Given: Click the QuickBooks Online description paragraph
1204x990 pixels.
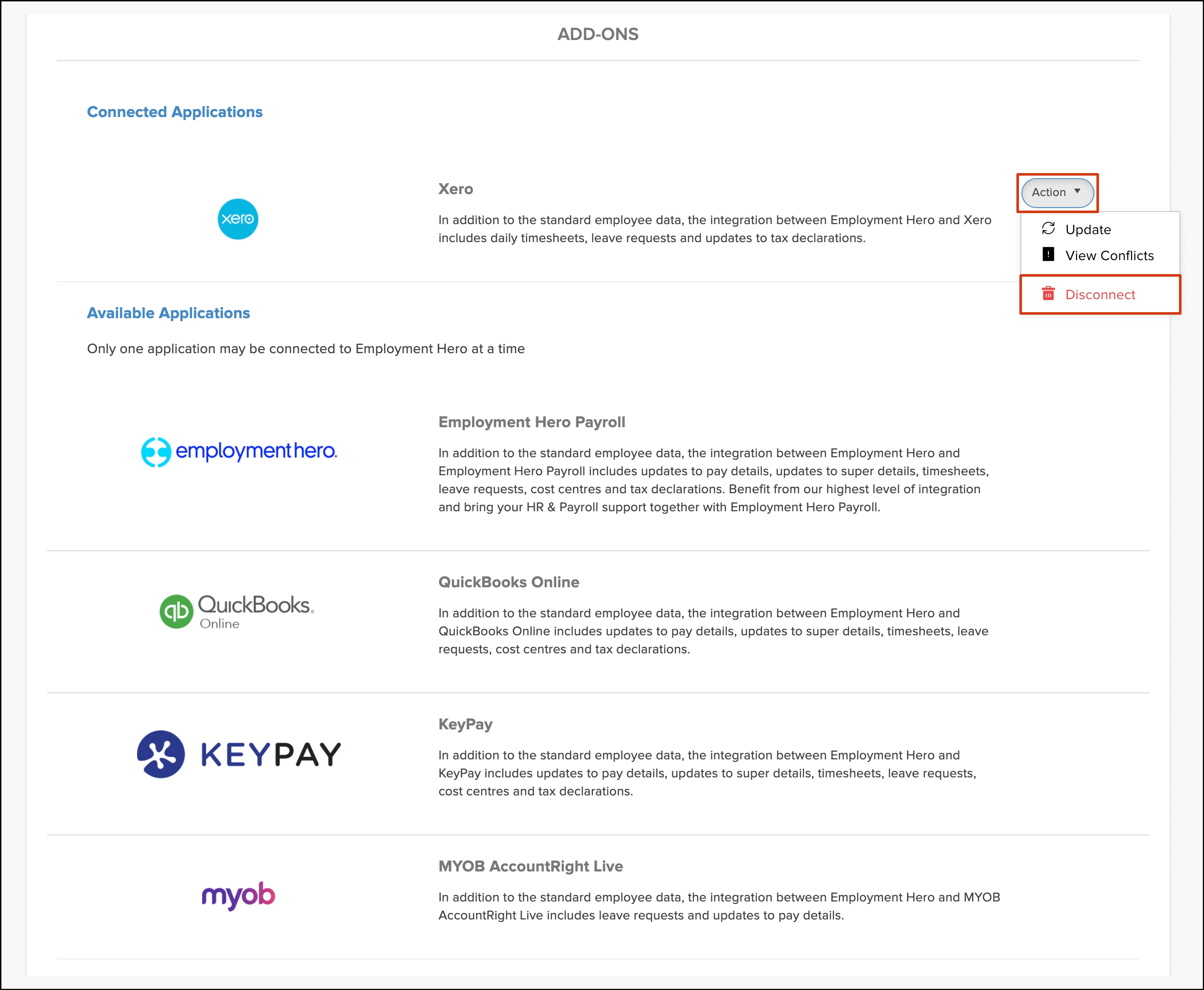Looking at the screenshot, I should click(713, 631).
